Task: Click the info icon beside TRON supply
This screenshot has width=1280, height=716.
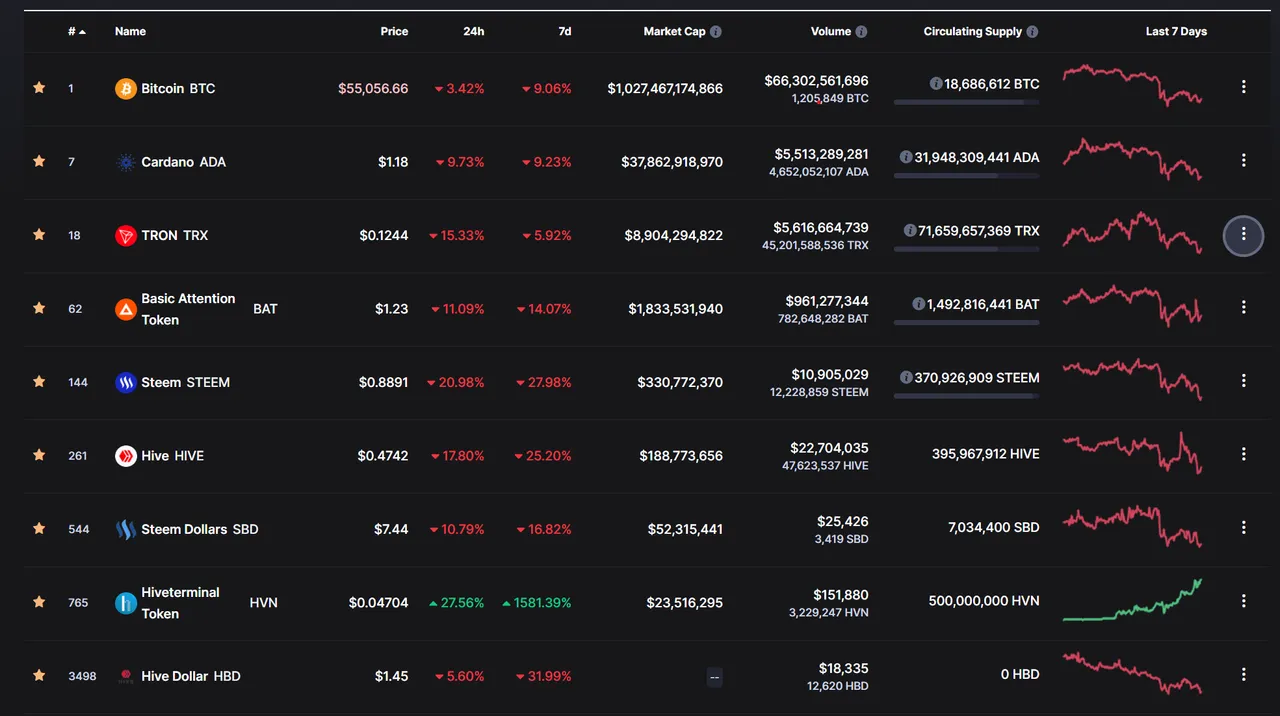Action: (910, 231)
